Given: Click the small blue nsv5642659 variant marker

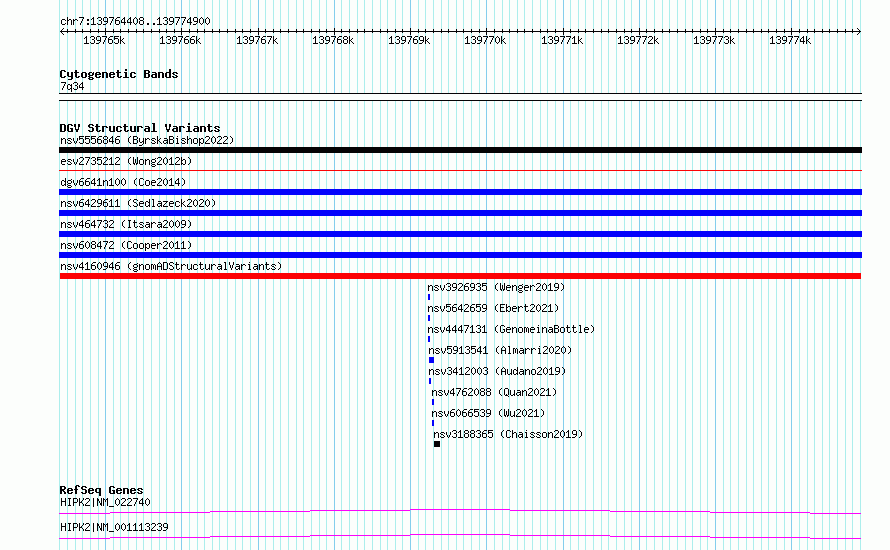Looking at the screenshot, I should click(429, 318).
